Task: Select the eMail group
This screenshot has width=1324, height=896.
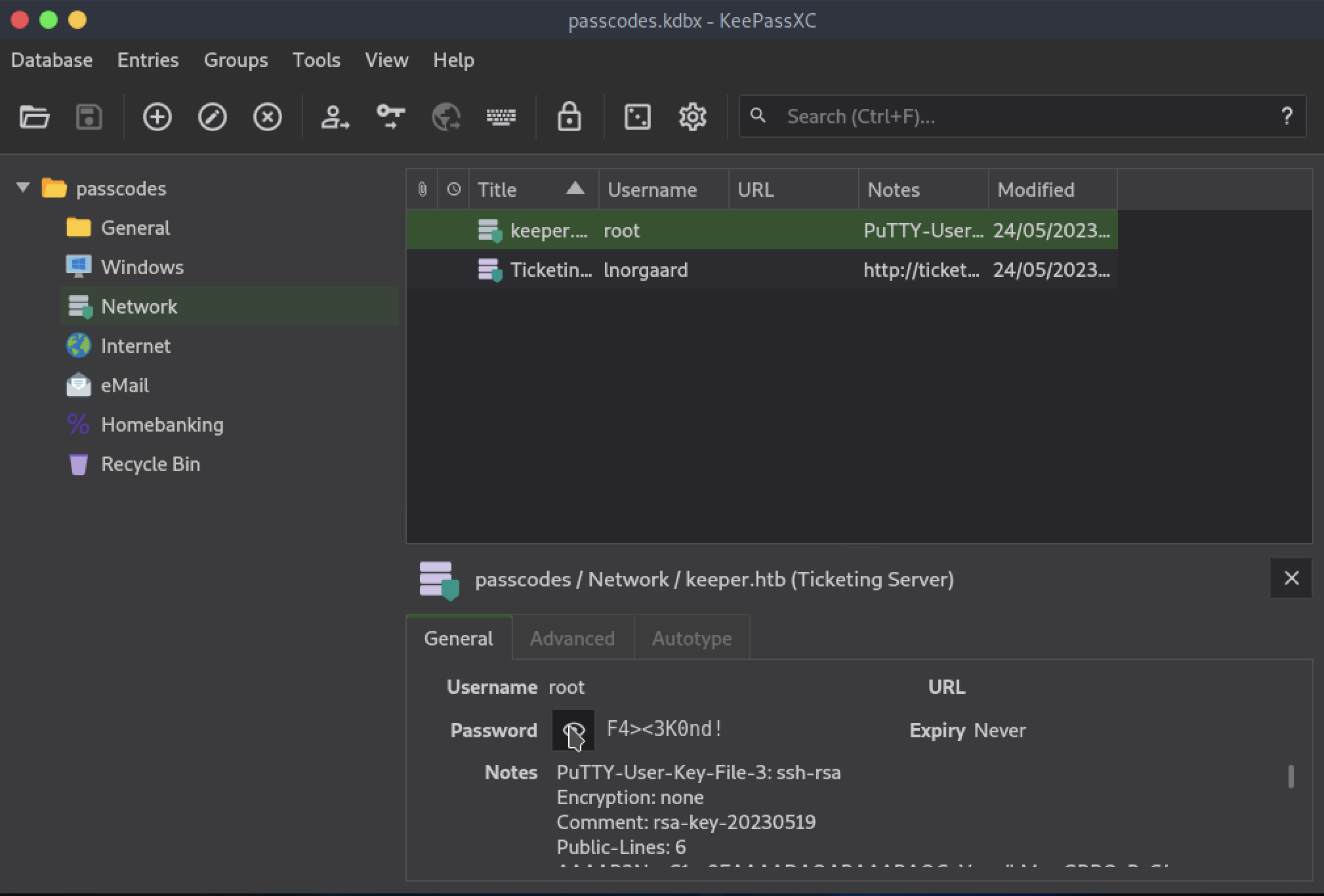Action: point(125,386)
